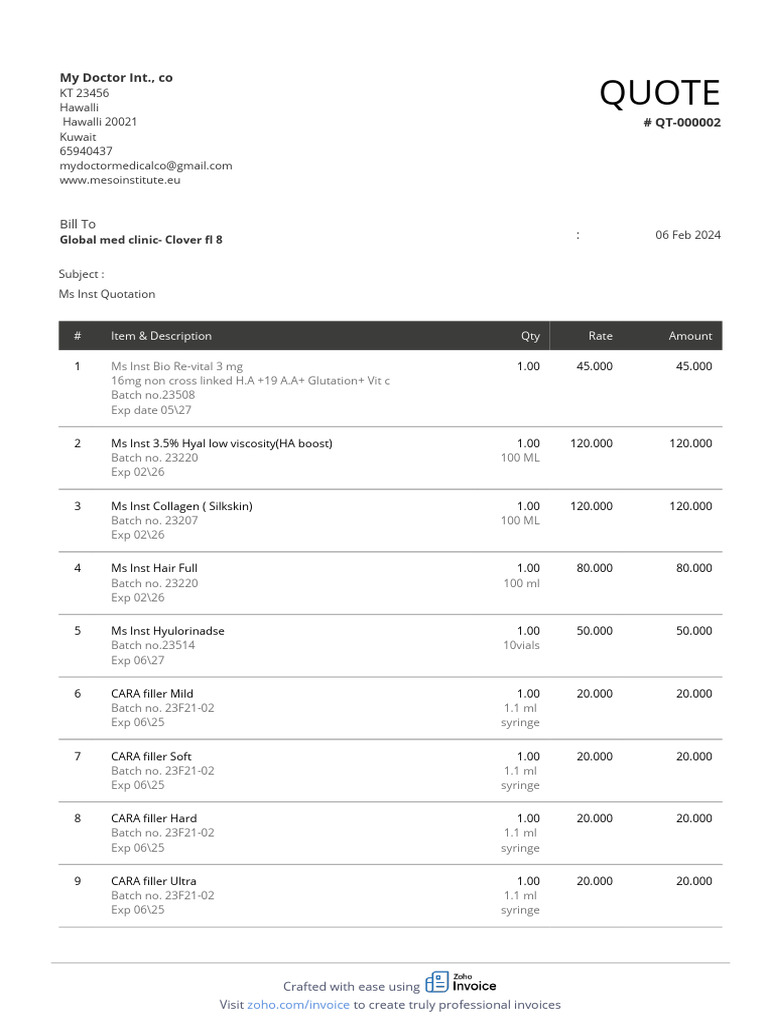This screenshot has height=1024, width=768.
Task: Select the CARA filler Mild item
Action: point(152,694)
